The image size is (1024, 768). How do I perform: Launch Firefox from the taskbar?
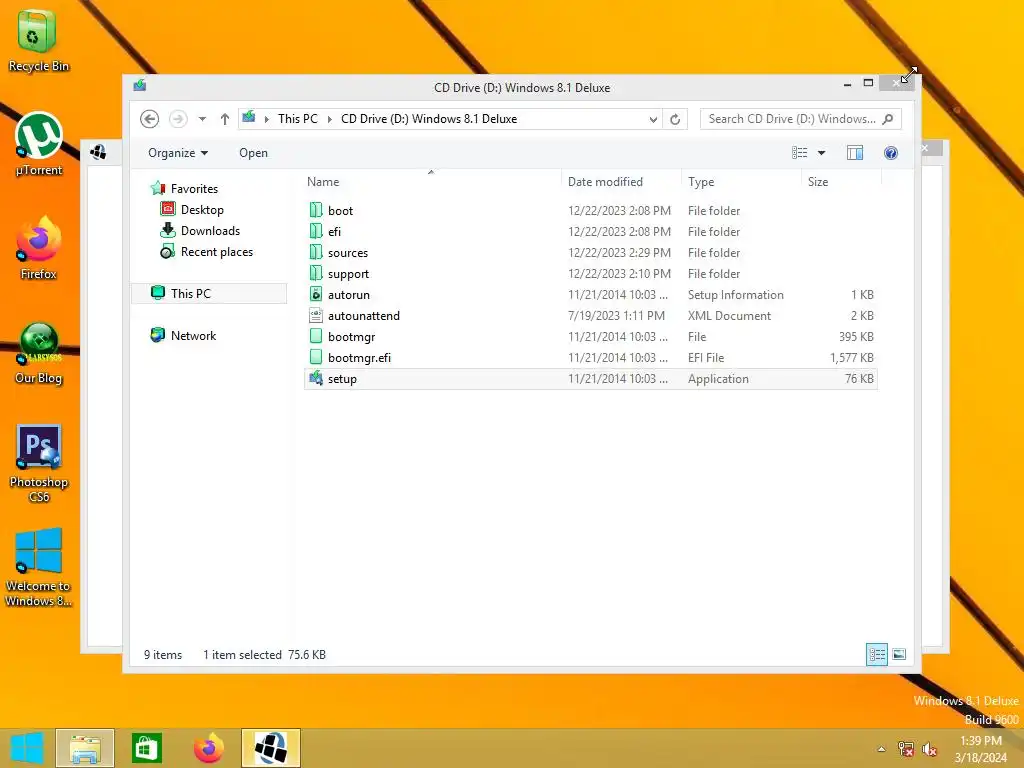coord(208,748)
